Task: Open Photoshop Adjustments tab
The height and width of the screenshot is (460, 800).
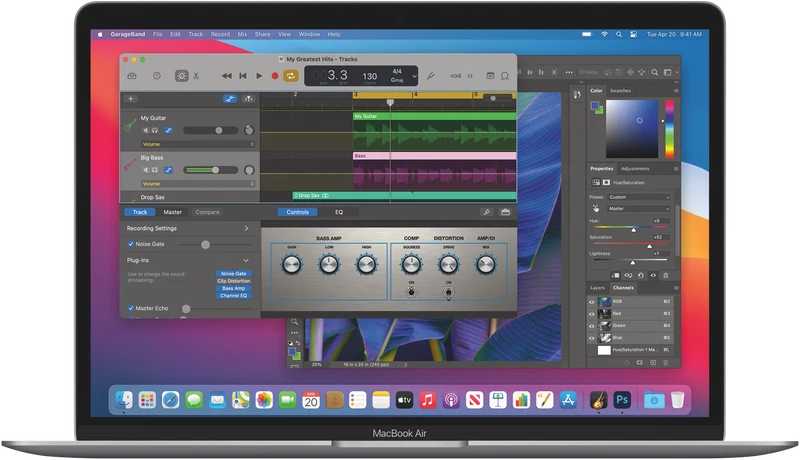Action: pos(635,169)
